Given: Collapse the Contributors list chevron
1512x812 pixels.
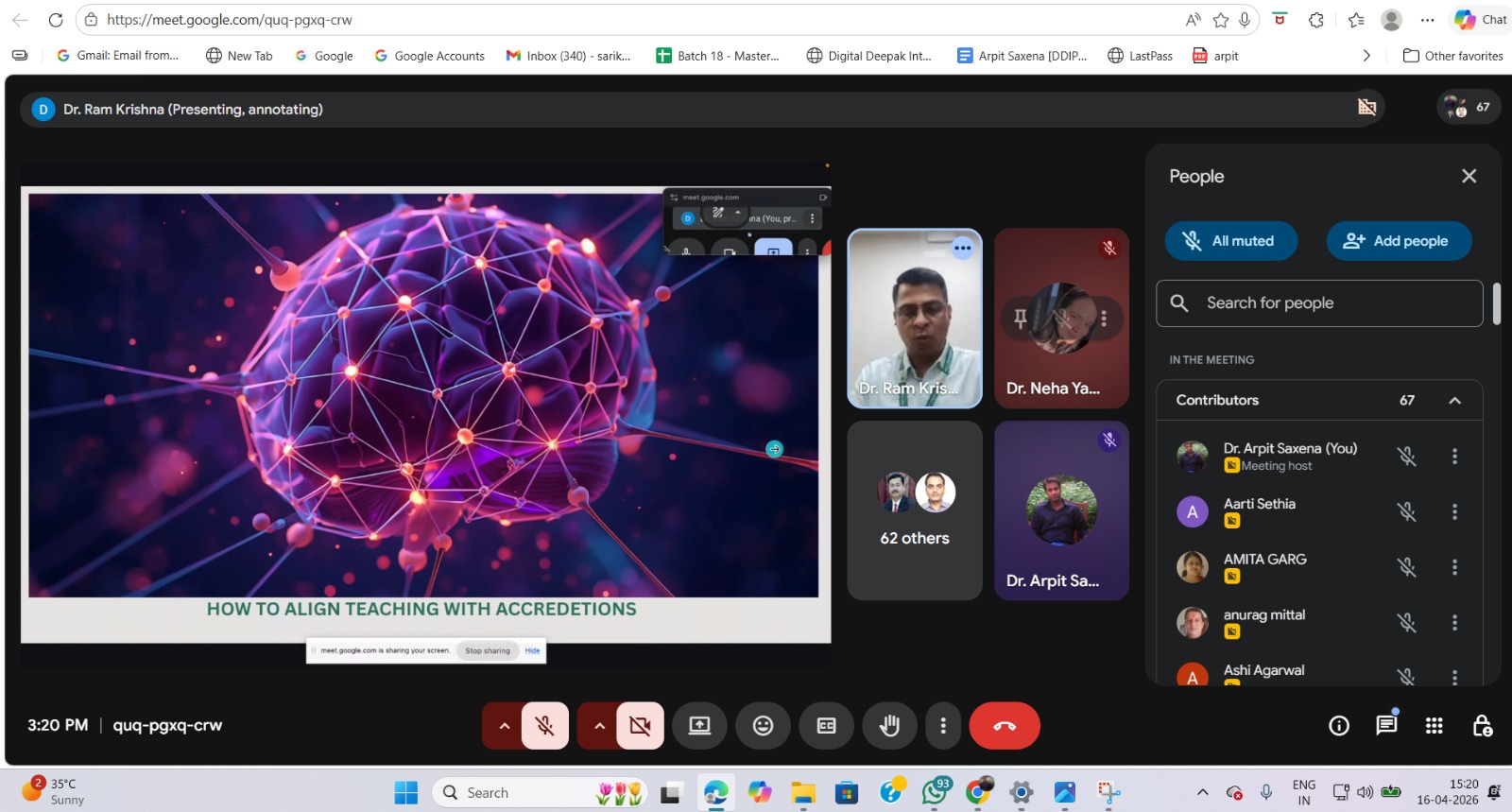Looking at the screenshot, I should pos(1454,401).
